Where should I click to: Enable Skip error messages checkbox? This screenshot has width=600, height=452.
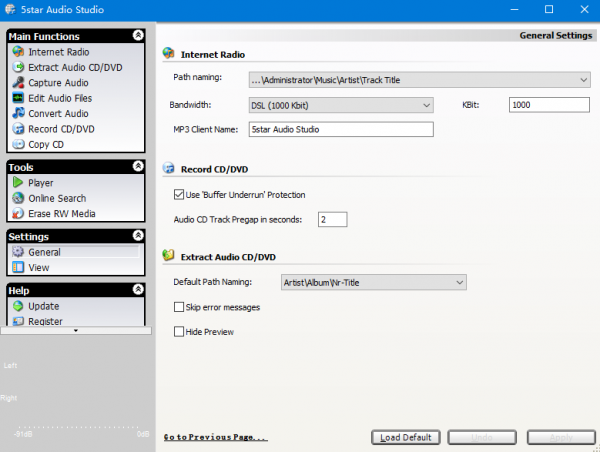tap(179, 307)
